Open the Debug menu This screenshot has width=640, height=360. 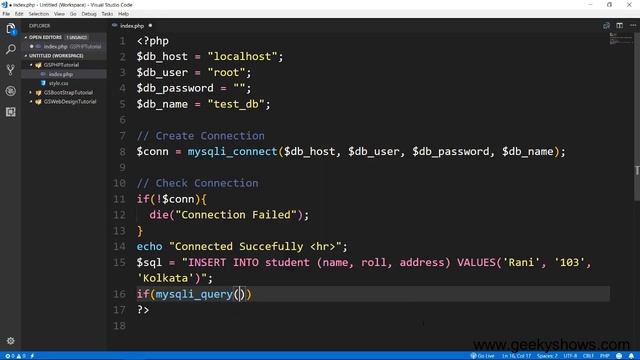(89, 14)
